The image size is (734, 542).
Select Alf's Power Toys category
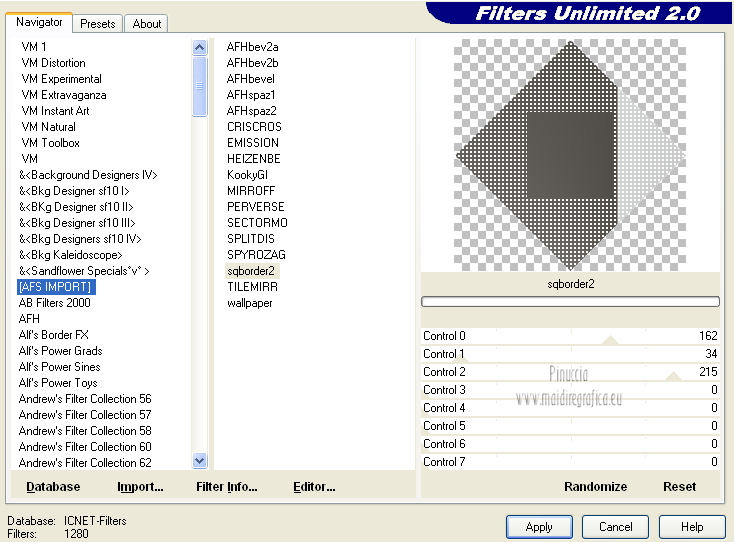pos(58,383)
